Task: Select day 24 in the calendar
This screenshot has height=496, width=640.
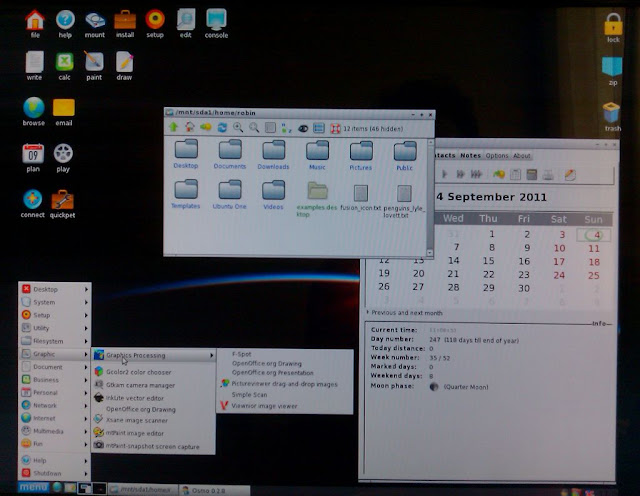Action: point(559,275)
